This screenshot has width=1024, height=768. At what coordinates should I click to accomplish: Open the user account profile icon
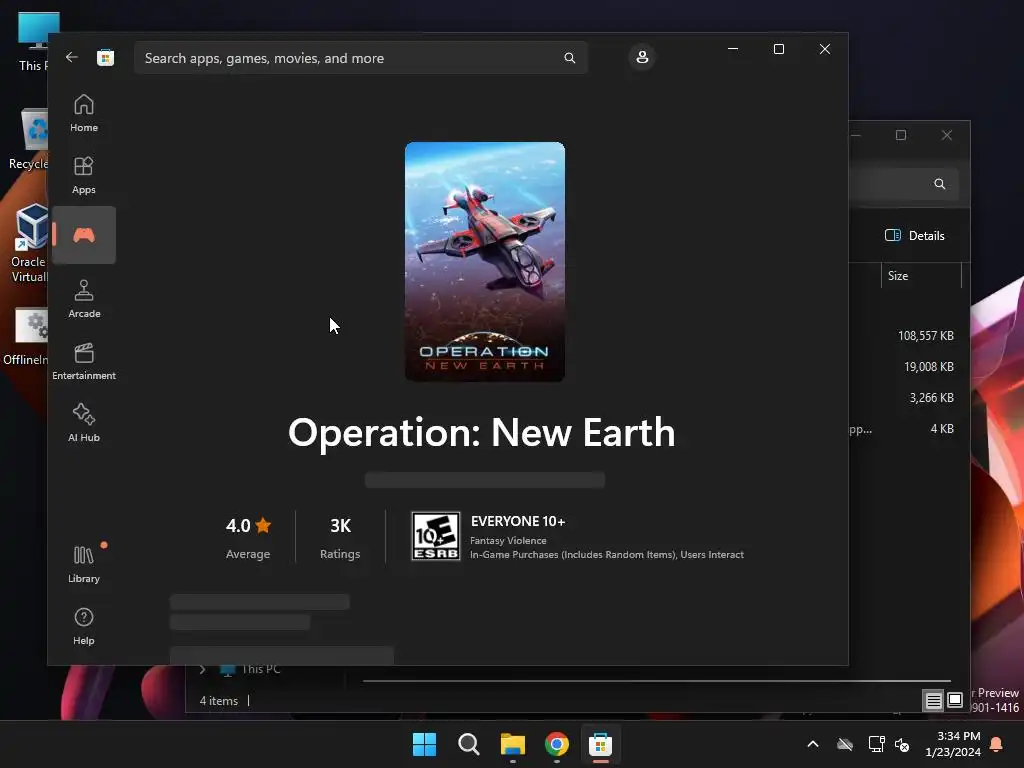point(642,57)
